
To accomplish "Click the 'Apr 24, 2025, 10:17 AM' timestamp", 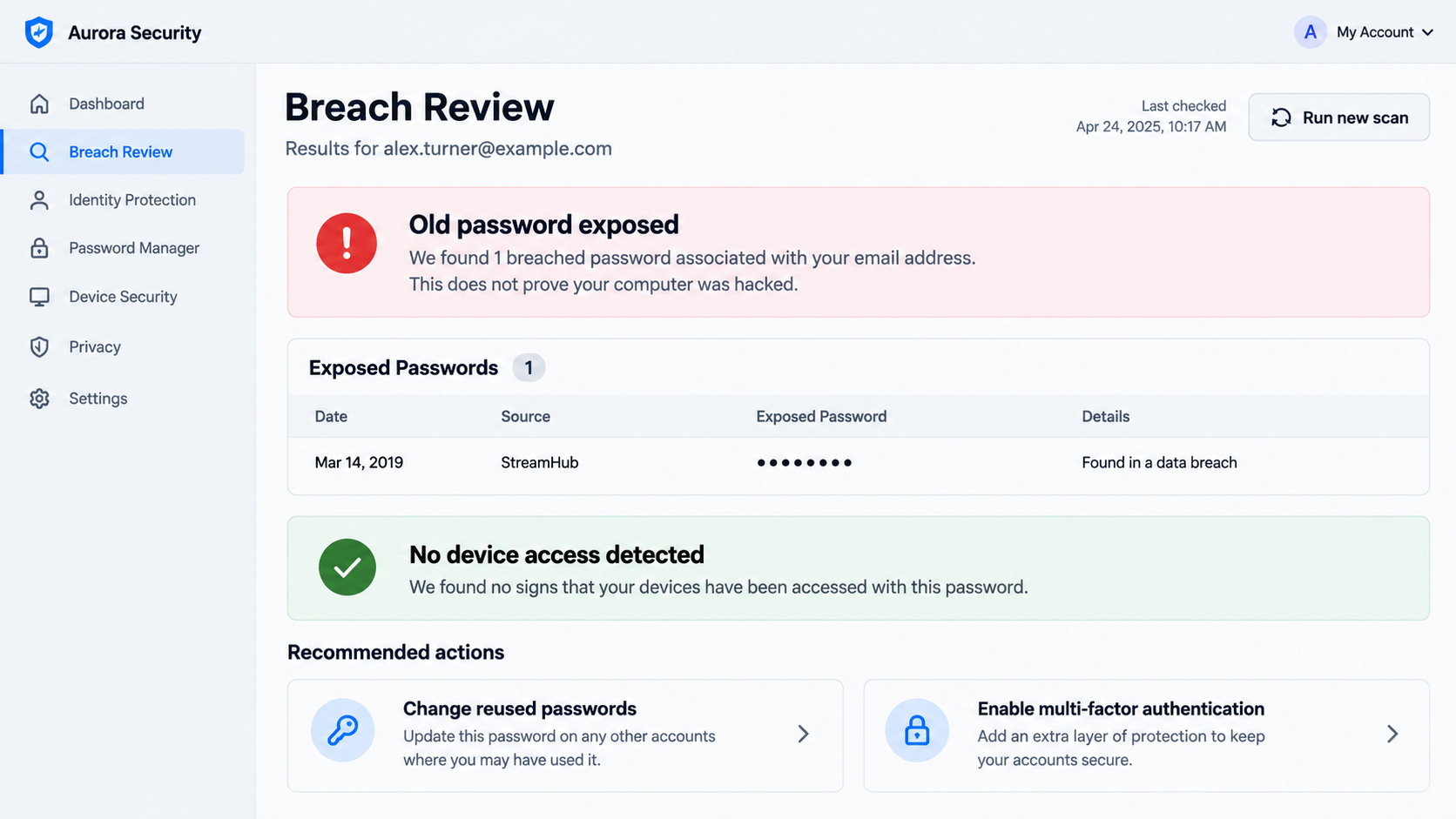I will (1151, 127).
